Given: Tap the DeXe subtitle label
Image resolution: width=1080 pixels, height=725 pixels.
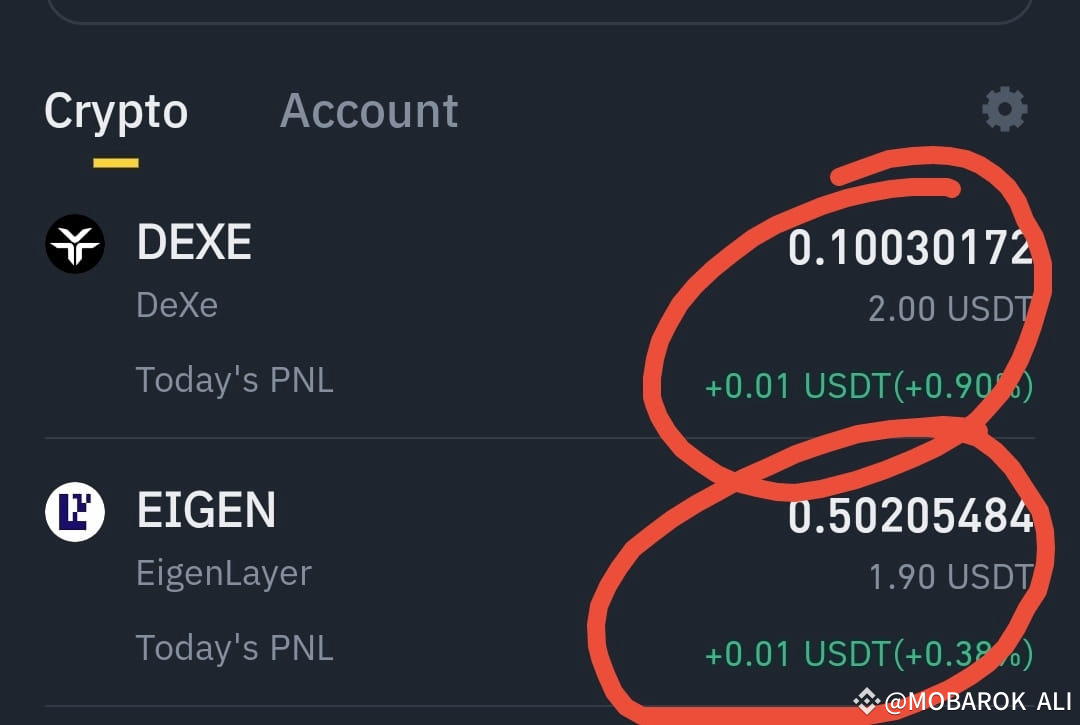Looking at the screenshot, I should coord(177,305).
